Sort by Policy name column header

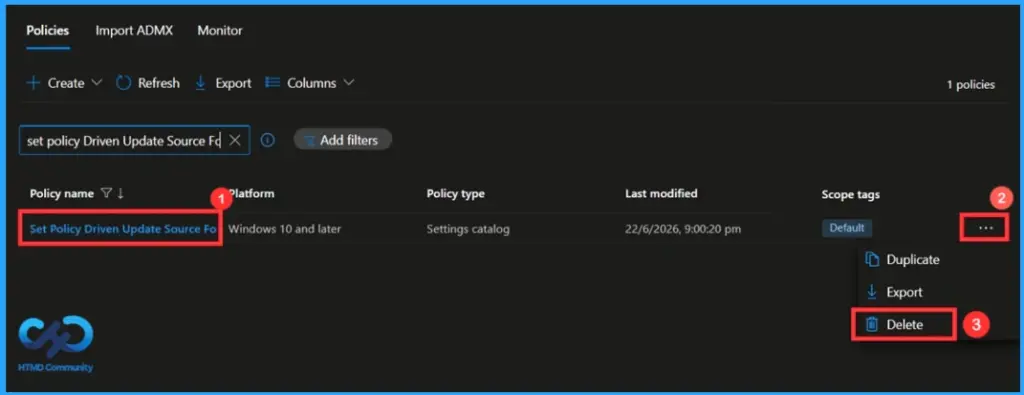tap(61, 194)
